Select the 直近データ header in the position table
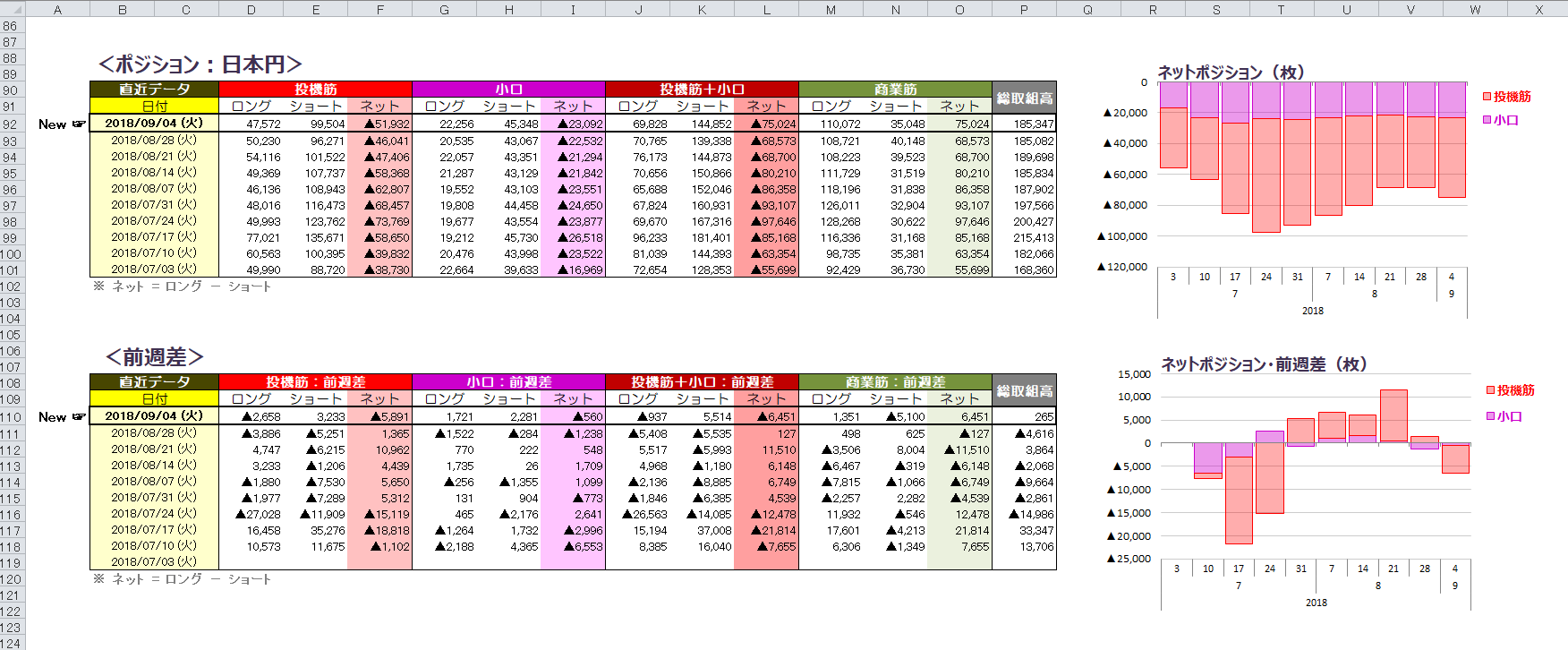Screen dimensions: 1568x650 click(x=154, y=90)
